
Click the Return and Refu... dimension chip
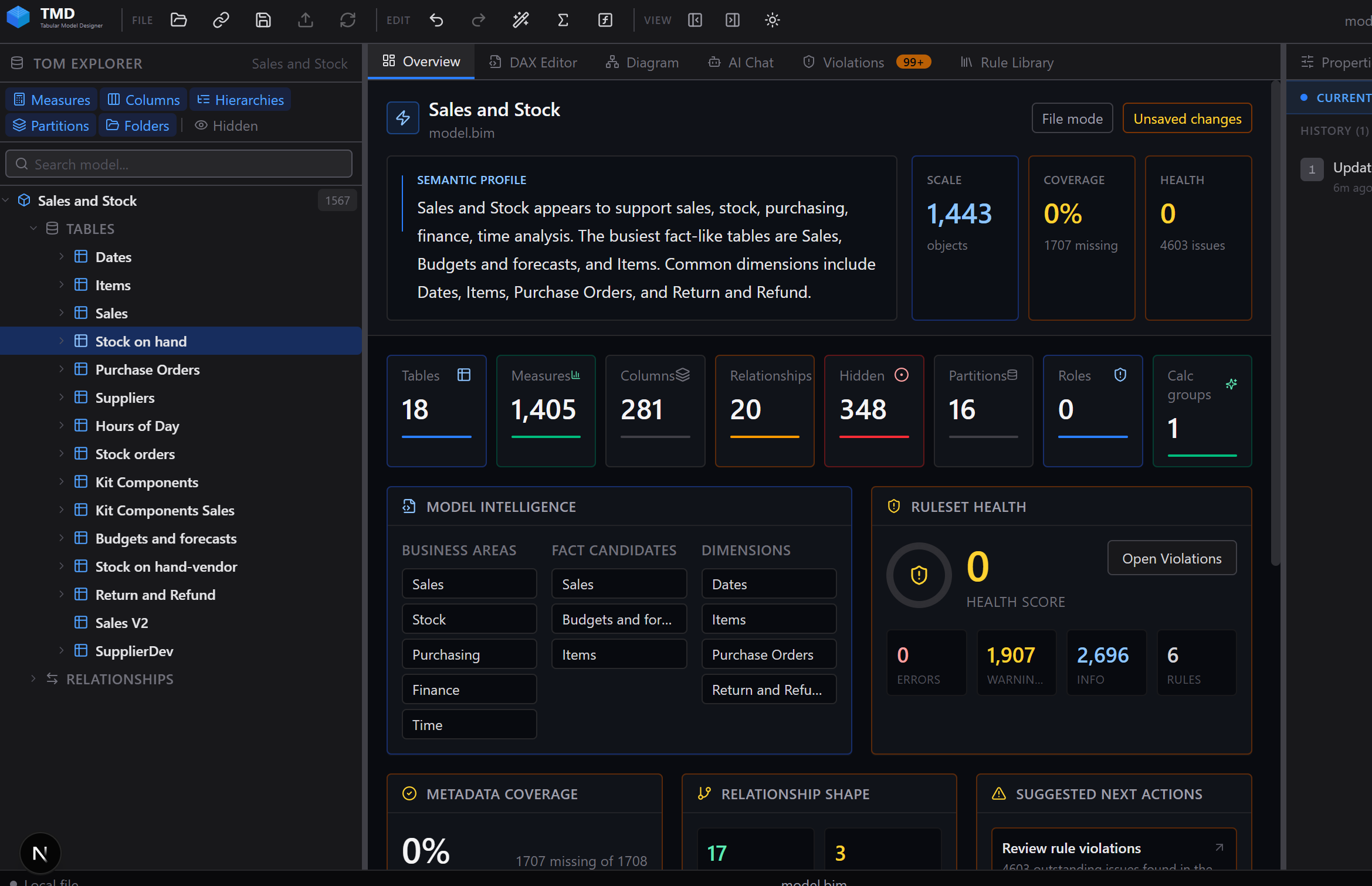pyautogui.click(x=769, y=690)
